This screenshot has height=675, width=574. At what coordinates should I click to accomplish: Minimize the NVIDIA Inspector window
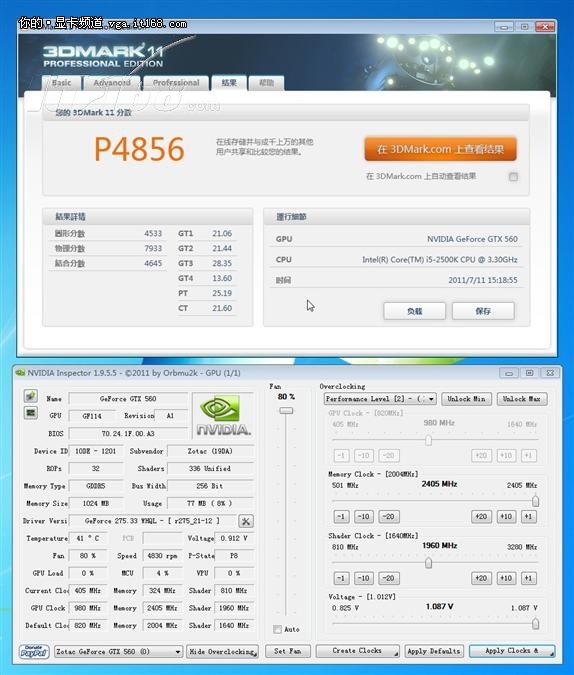509,373
